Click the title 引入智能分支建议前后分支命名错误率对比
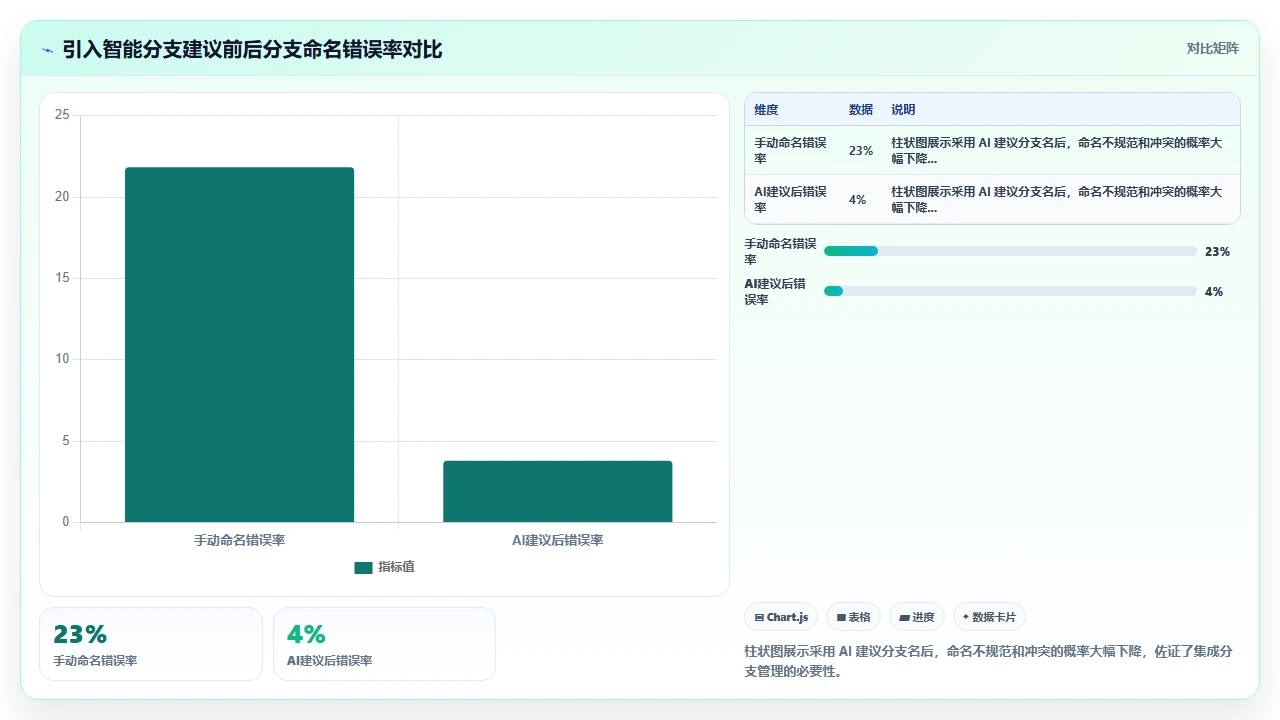Screen dimensions: 1280x720 pos(252,49)
